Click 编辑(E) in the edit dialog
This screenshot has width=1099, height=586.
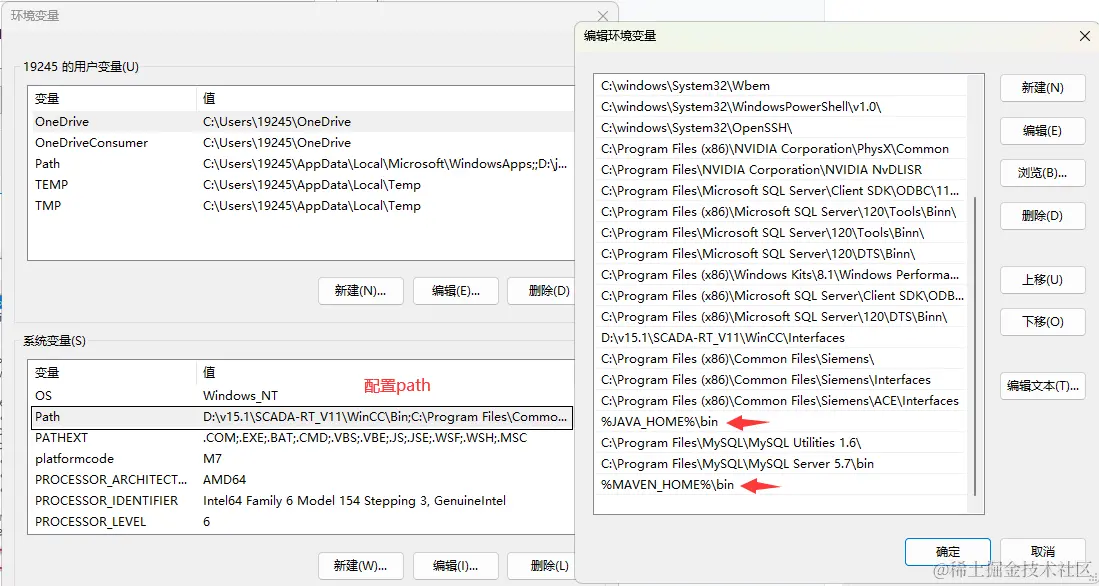point(1042,131)
